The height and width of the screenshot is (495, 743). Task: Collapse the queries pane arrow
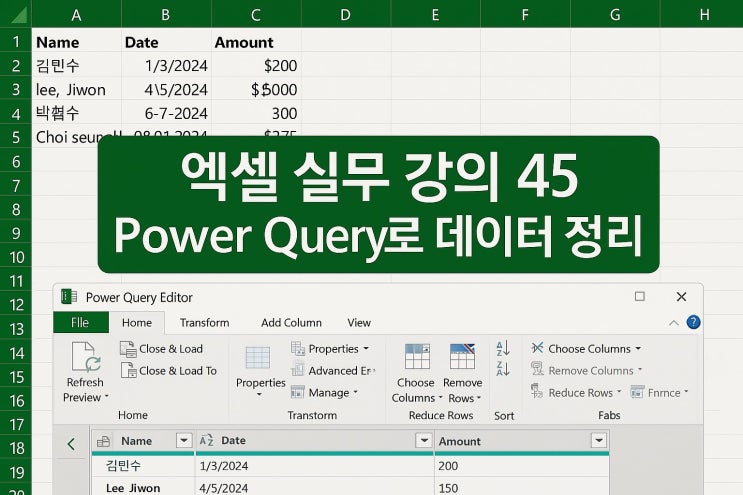71,444
